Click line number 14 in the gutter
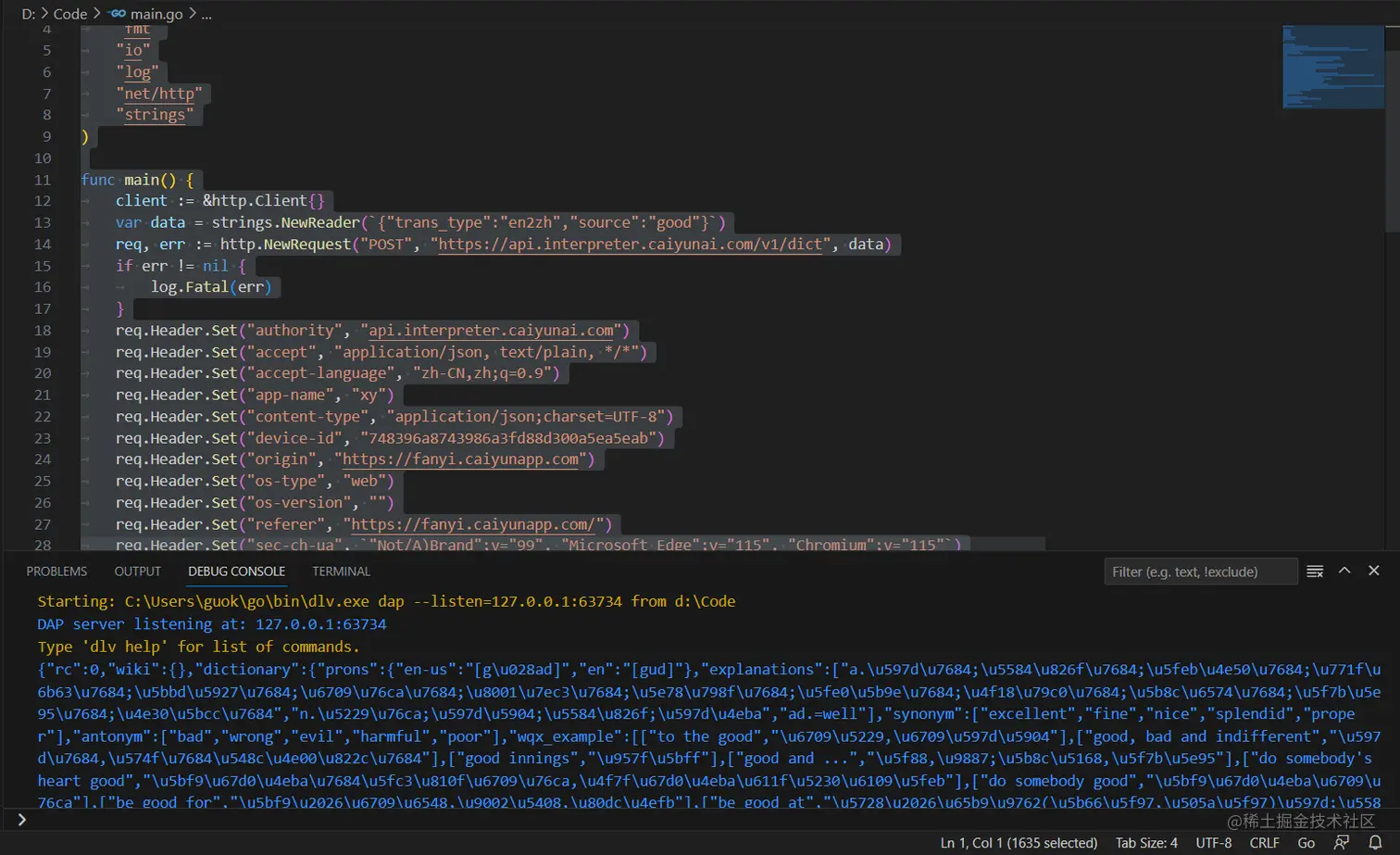Image resolution: width=1400 pixels, height=855 pixels. 43,245
